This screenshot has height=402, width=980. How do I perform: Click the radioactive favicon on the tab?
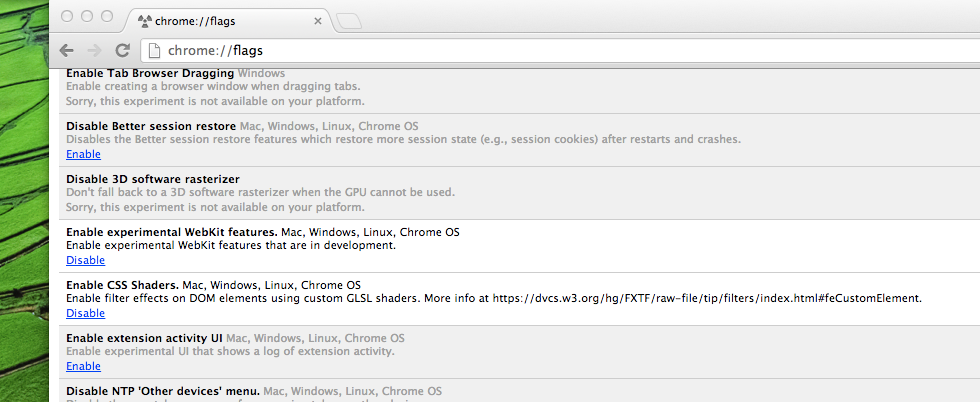pos(143,20)
